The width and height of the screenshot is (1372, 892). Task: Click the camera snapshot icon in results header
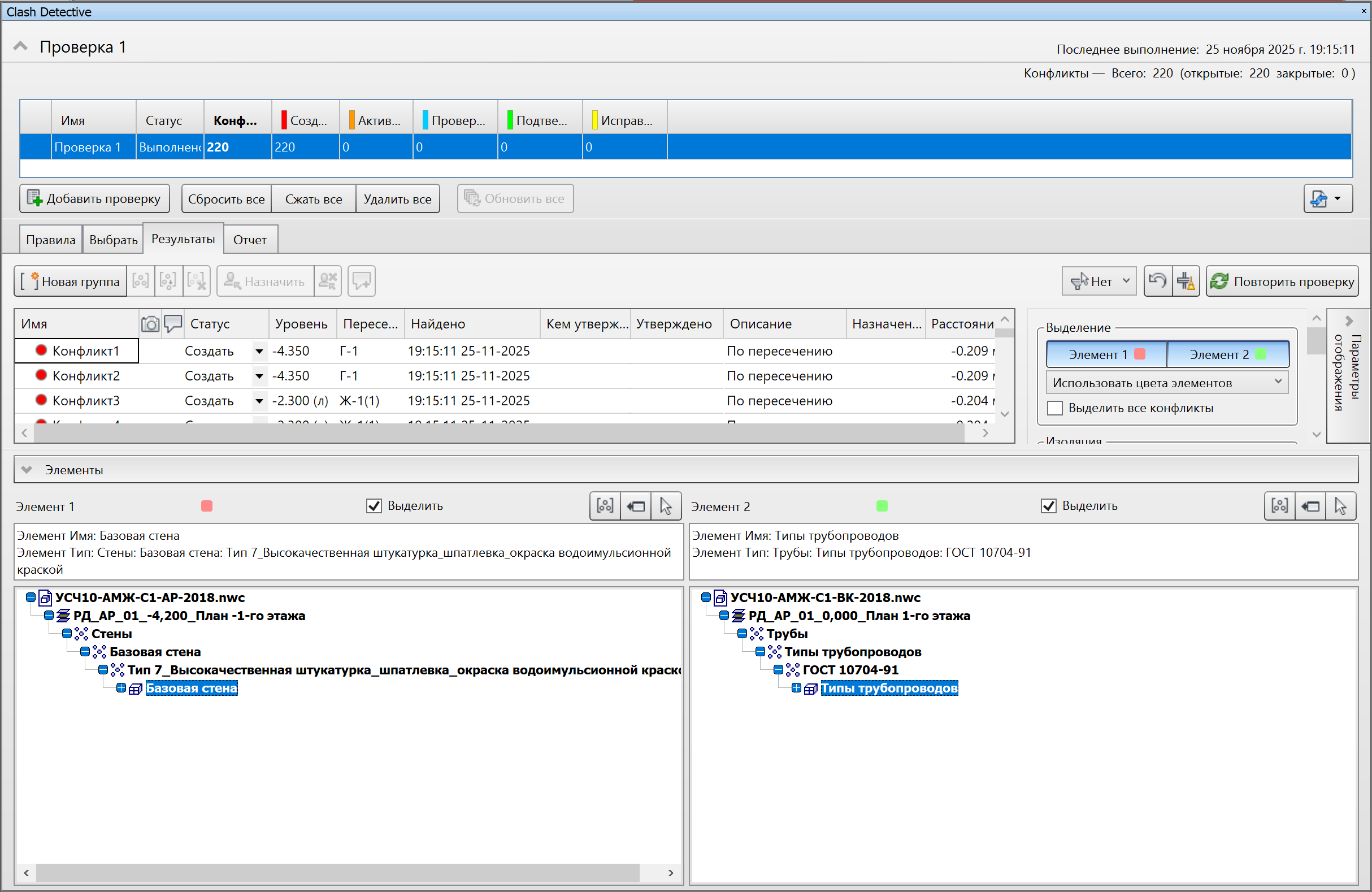pos(150,324)
